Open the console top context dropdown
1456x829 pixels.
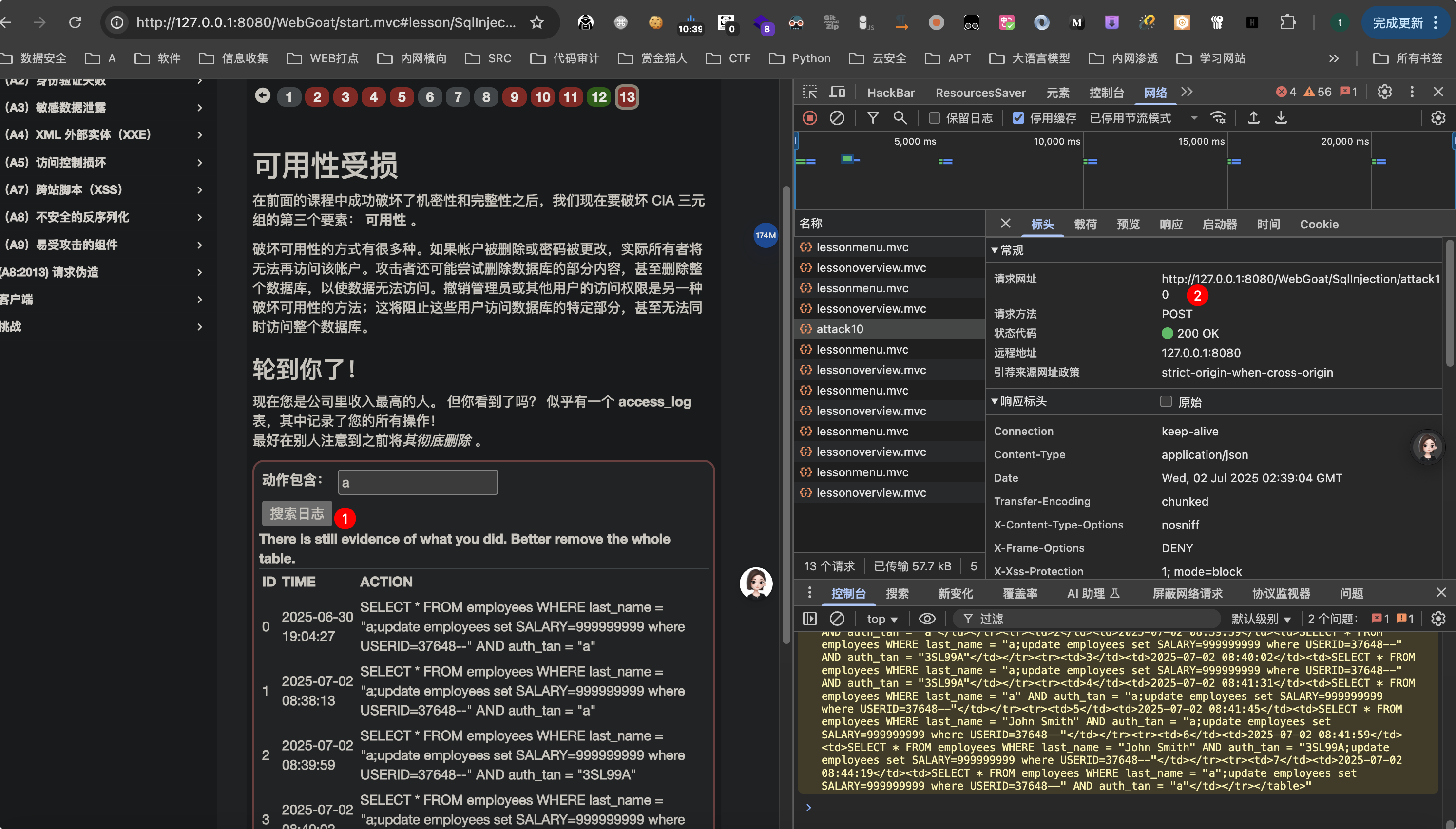pyautogui.click(x=882, y=618)
